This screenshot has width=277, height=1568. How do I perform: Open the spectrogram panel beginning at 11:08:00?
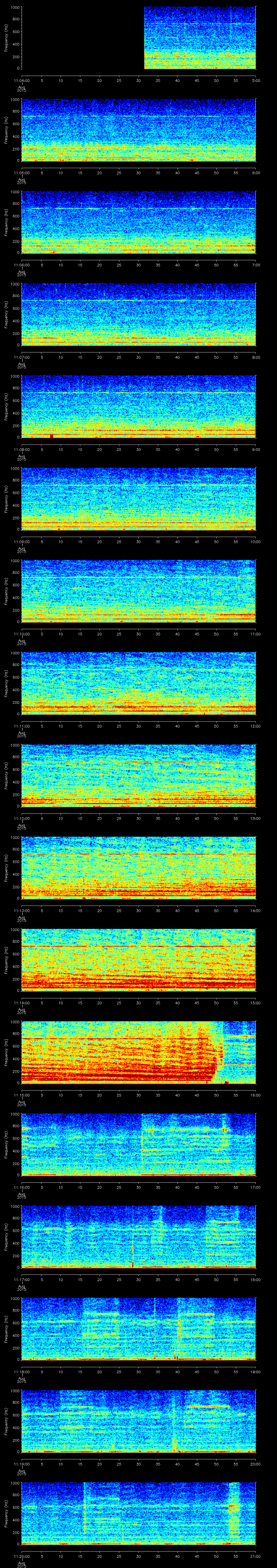tap(139, 407)
